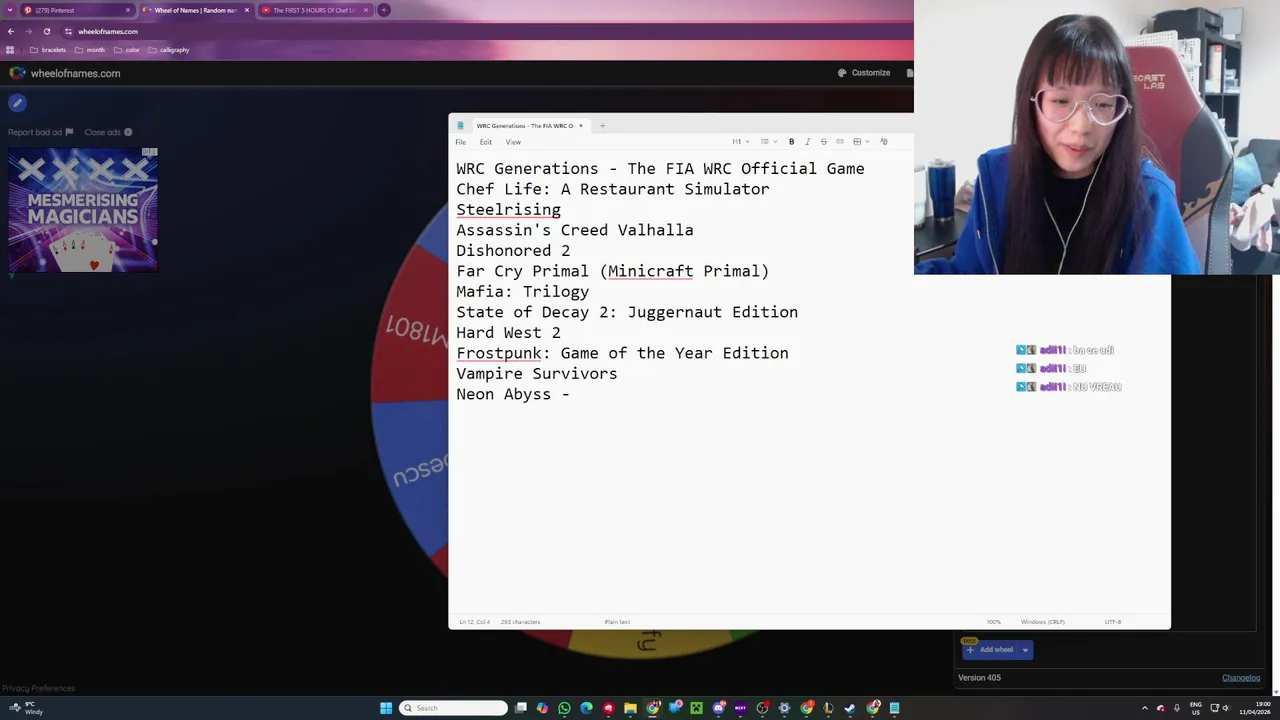
Task: Switch to the Pinterest browser tab
Action: pos(78,10)
